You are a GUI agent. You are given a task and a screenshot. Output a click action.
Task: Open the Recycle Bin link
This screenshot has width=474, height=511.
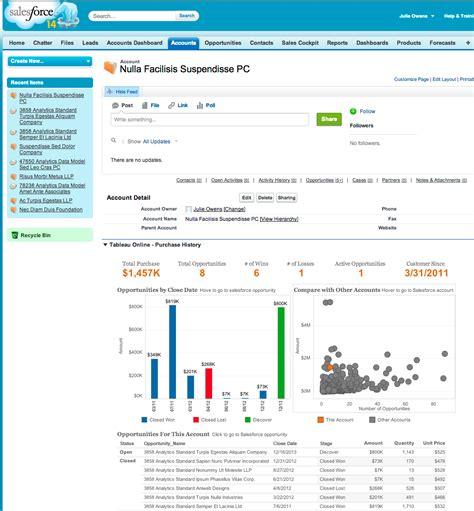coord(36,235)
